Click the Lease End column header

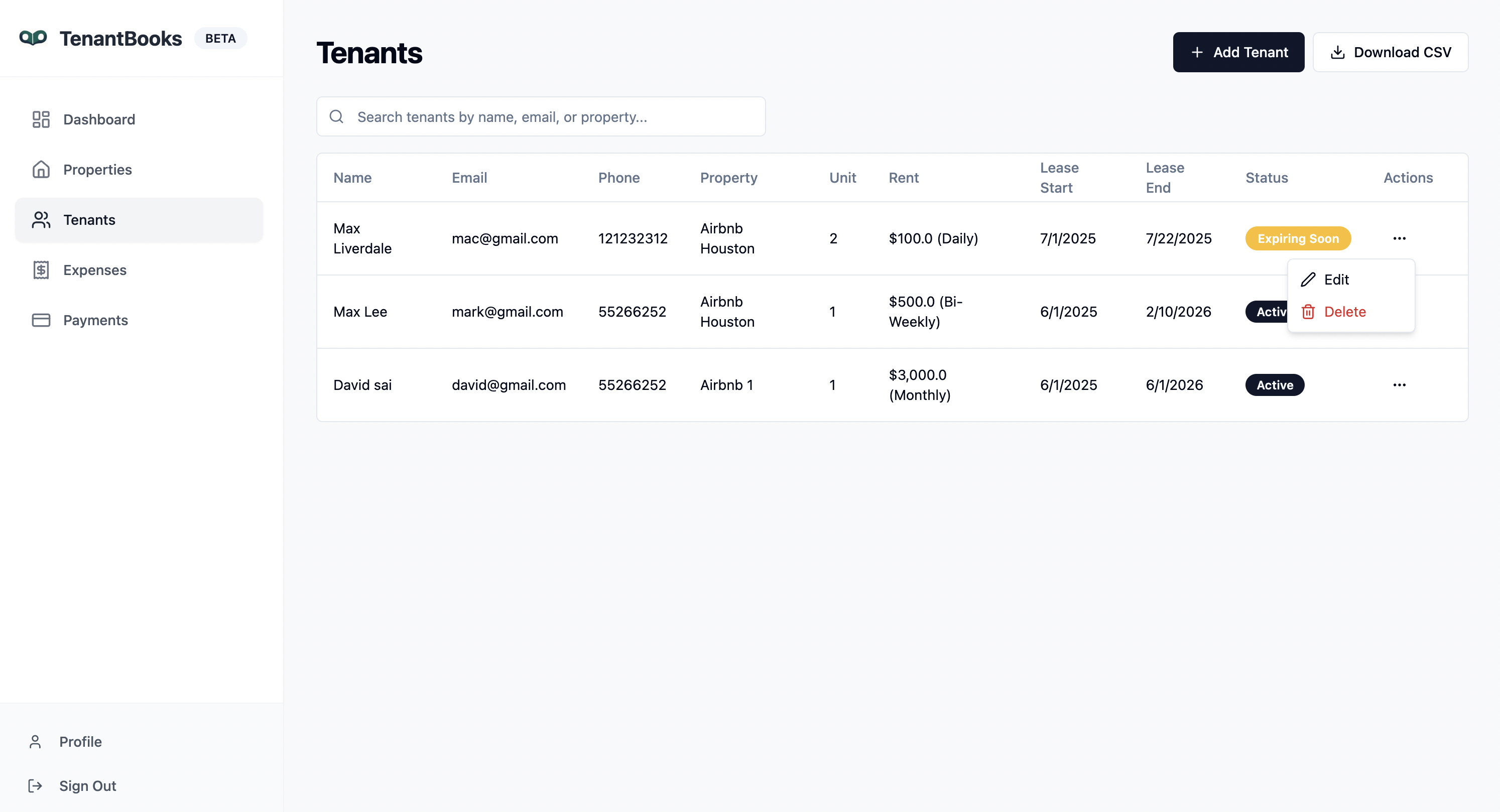tap(1165, 178)
